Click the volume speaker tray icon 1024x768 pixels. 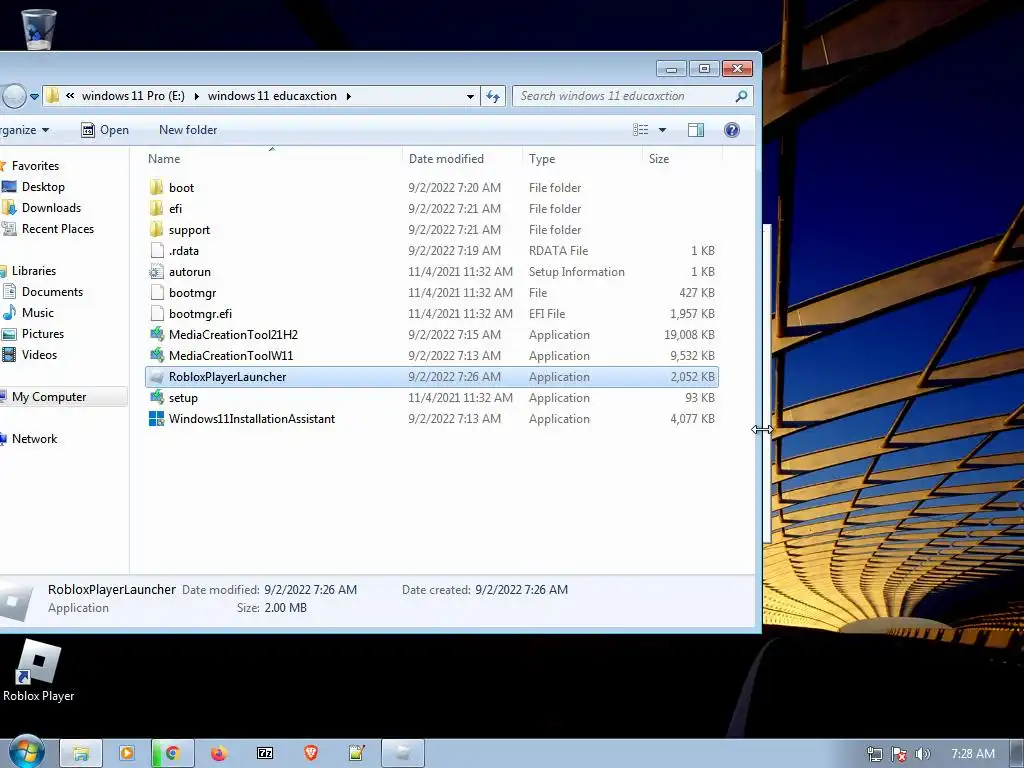point(923,754)
